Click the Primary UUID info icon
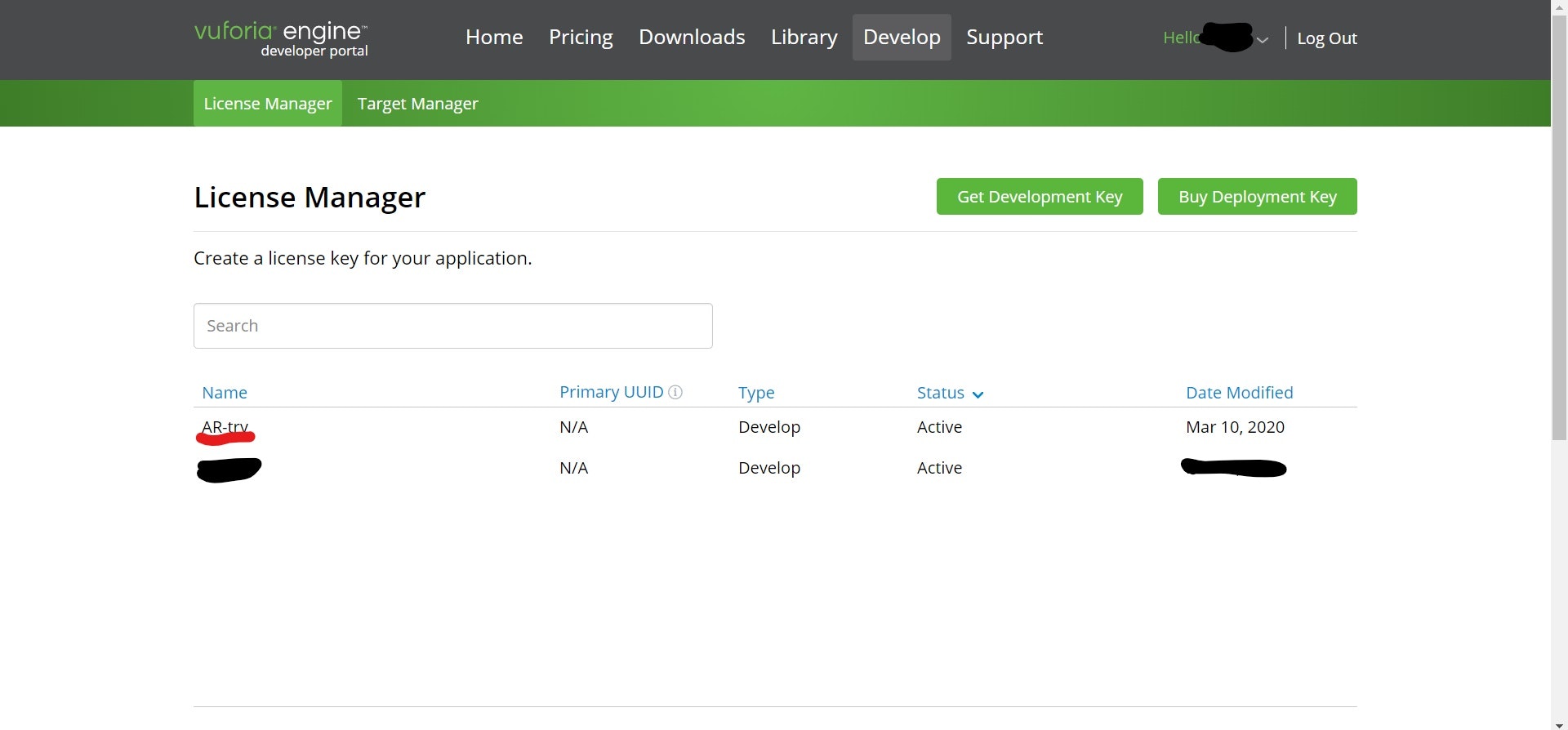 (x=675, y=392)
